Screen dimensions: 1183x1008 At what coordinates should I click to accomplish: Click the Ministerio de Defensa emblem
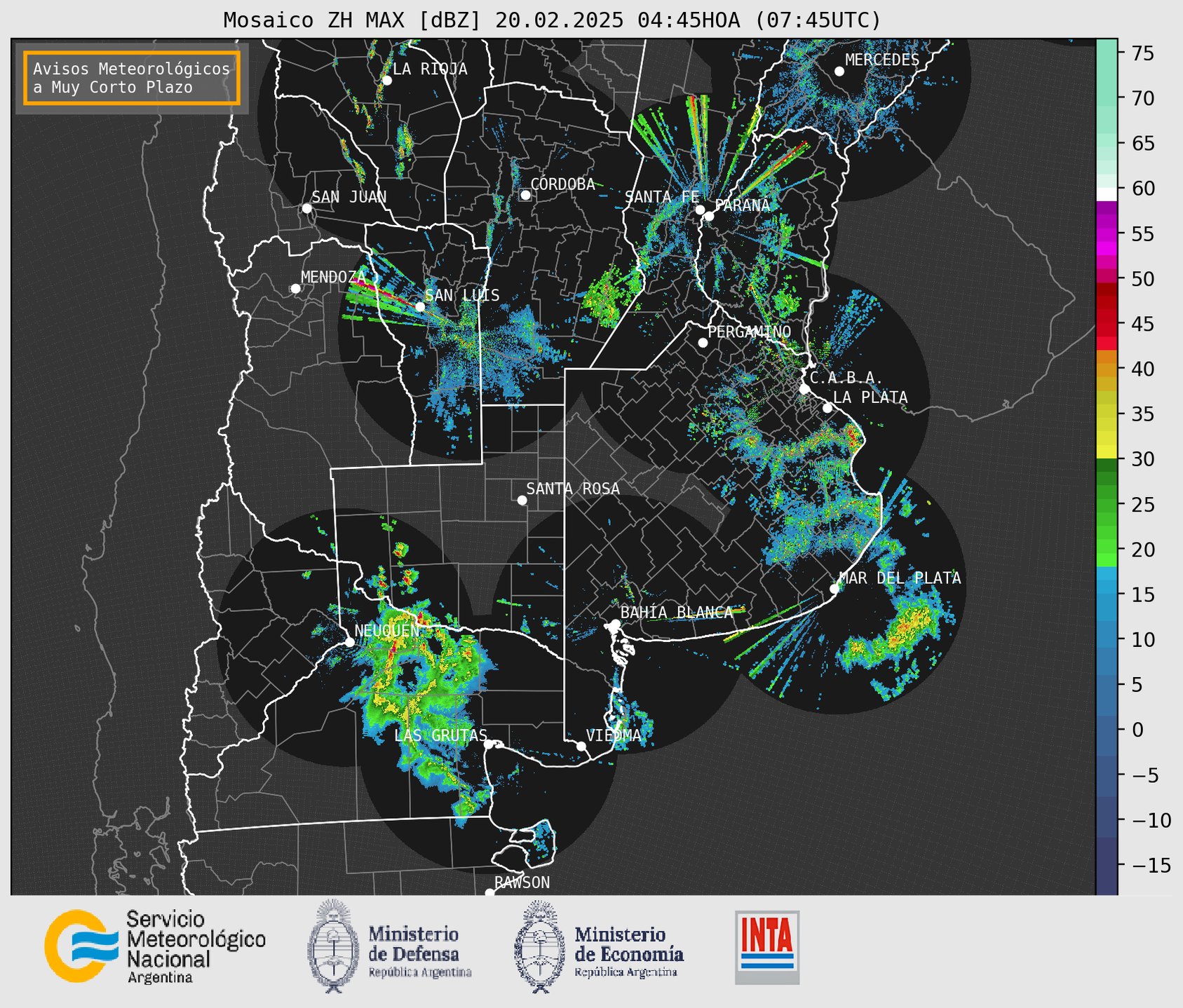332,946
